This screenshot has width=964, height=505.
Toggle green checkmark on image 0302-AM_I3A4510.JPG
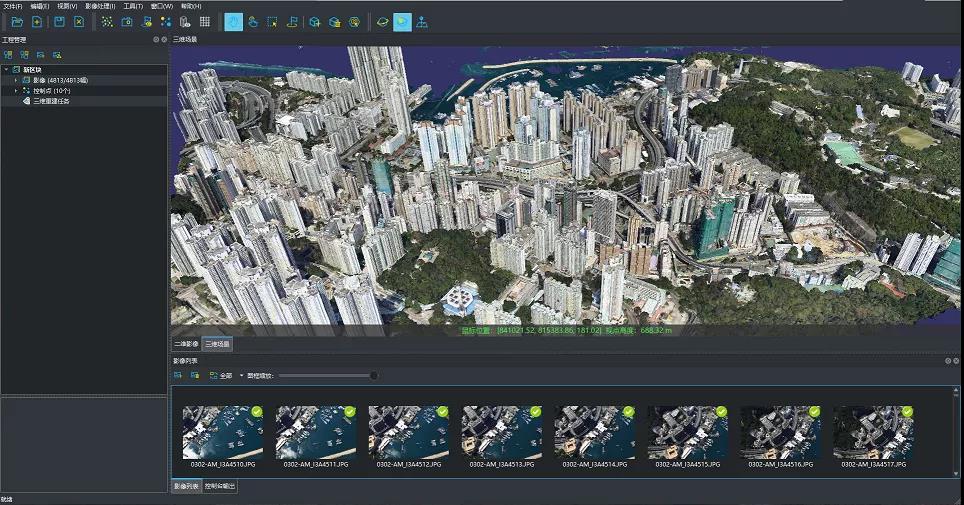pyautogui.click(x=256, y=411)
